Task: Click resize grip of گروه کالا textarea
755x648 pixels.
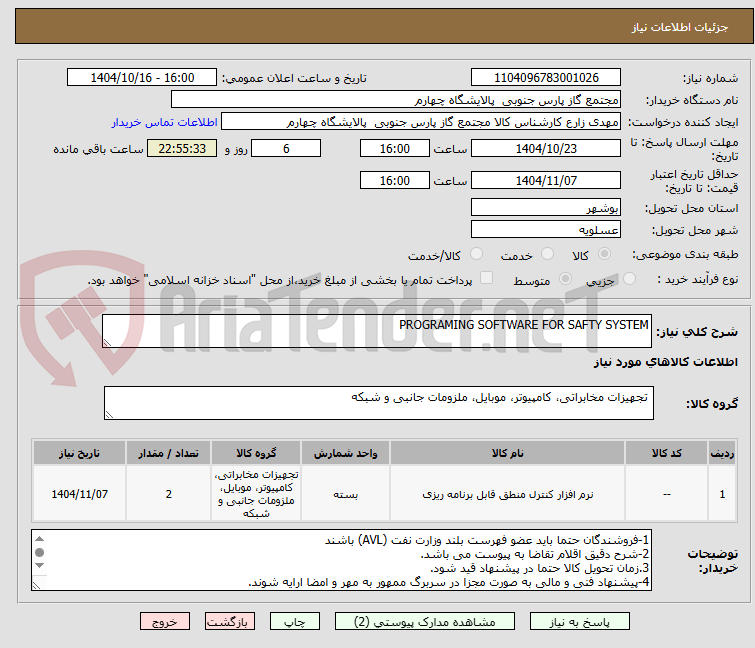Action: (109, 415)
